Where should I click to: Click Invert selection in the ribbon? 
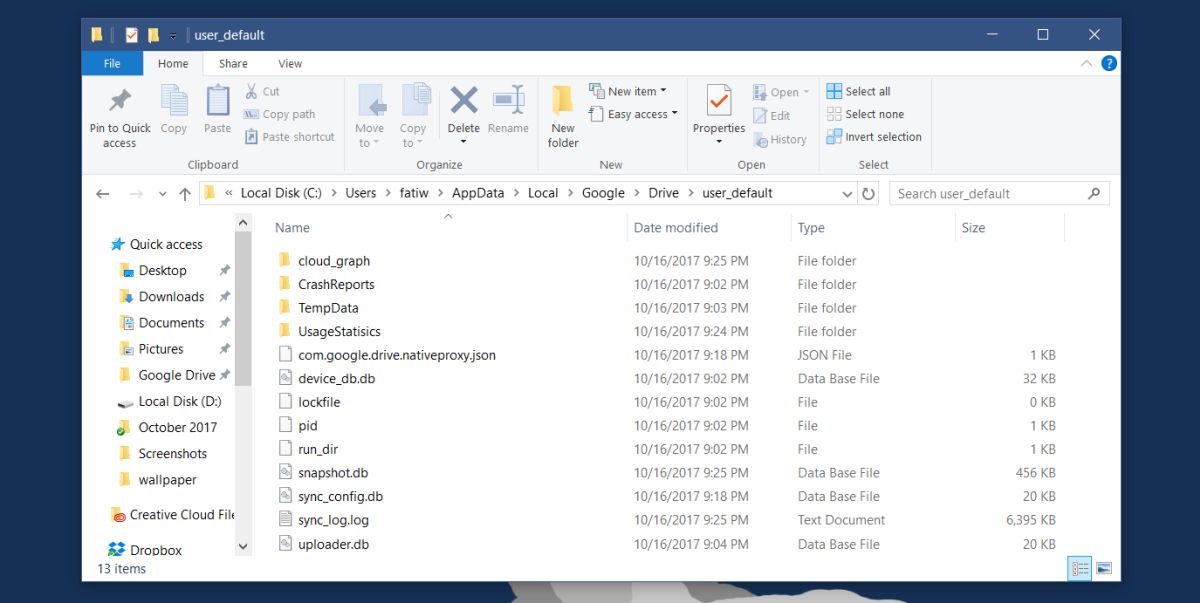tap(874, 137)
